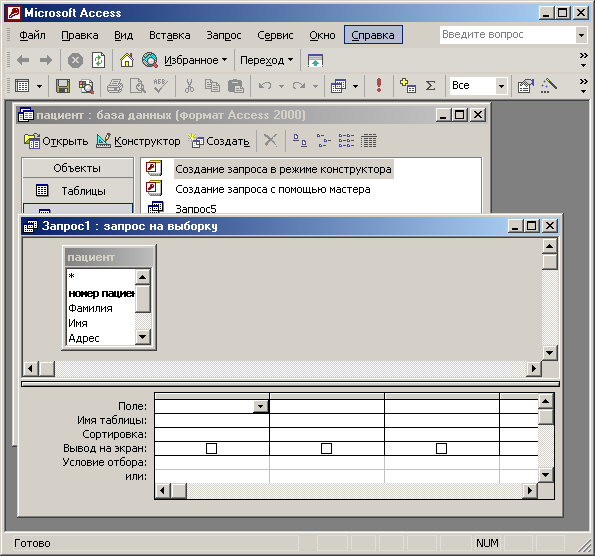
Task: Click the Открыть button in database window
Action: click(x=56, y=141)
